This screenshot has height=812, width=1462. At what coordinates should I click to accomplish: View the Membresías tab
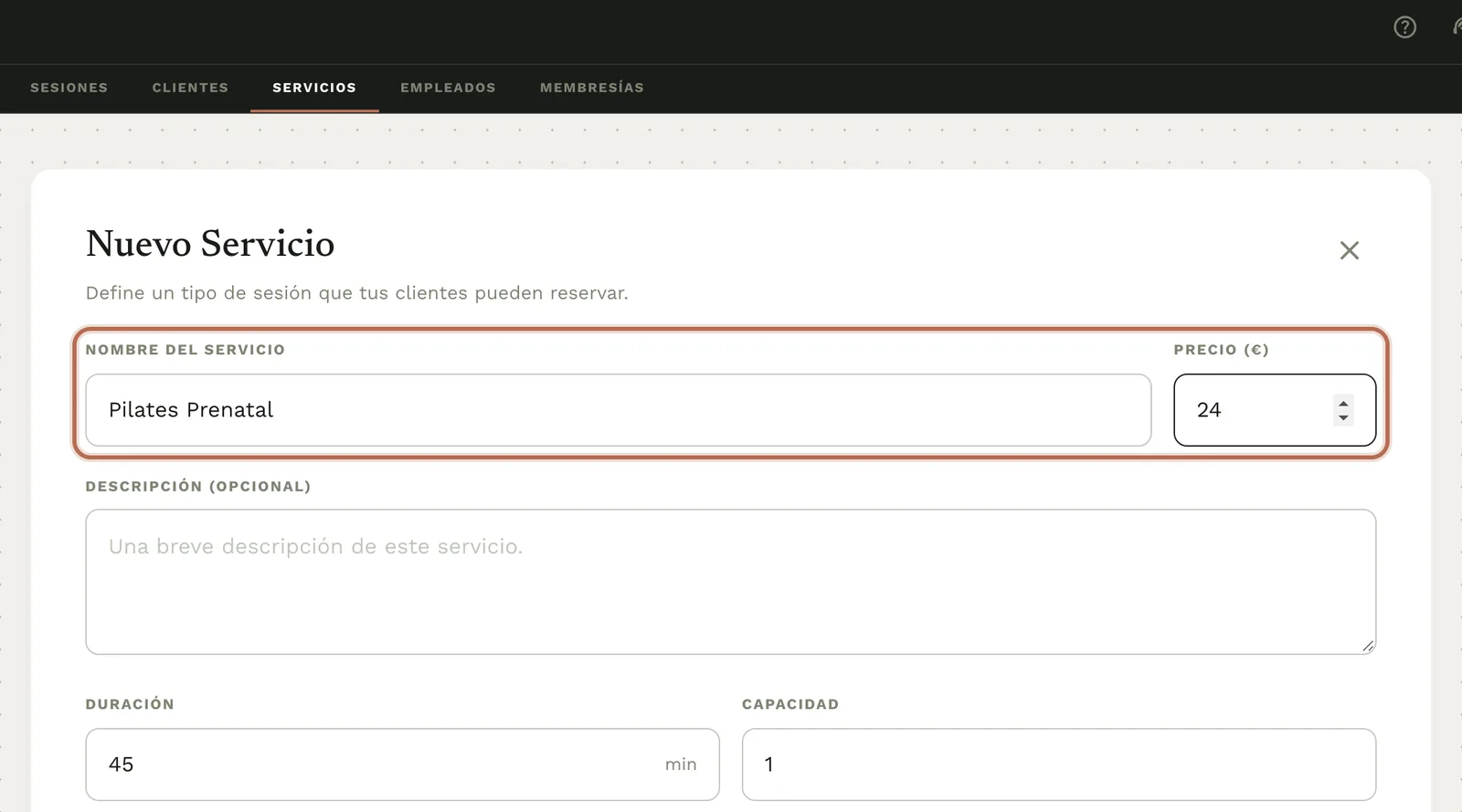point(592,88)
